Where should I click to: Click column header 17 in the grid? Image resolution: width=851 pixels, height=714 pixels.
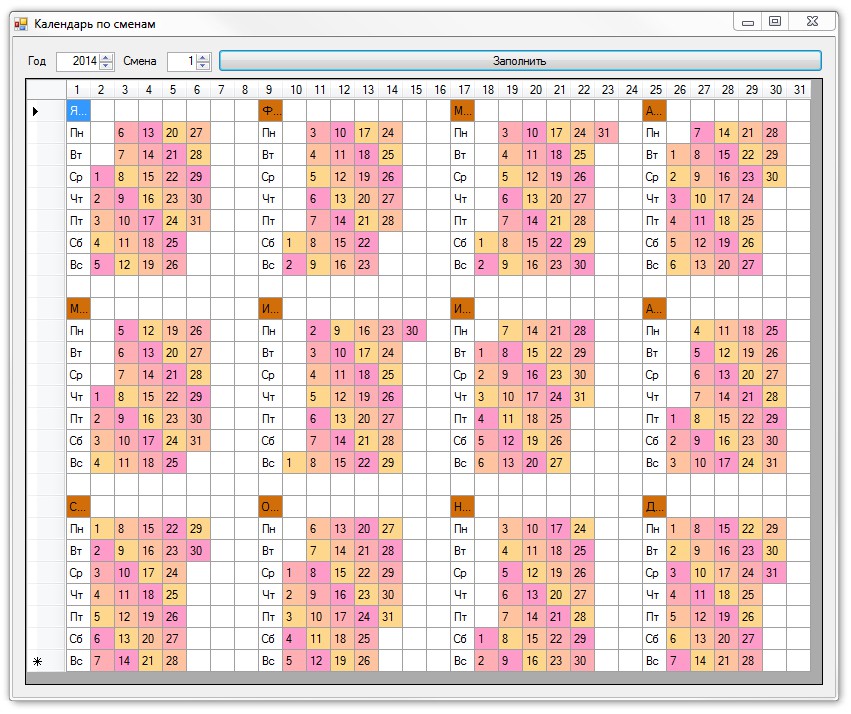[x=462, y=90]
